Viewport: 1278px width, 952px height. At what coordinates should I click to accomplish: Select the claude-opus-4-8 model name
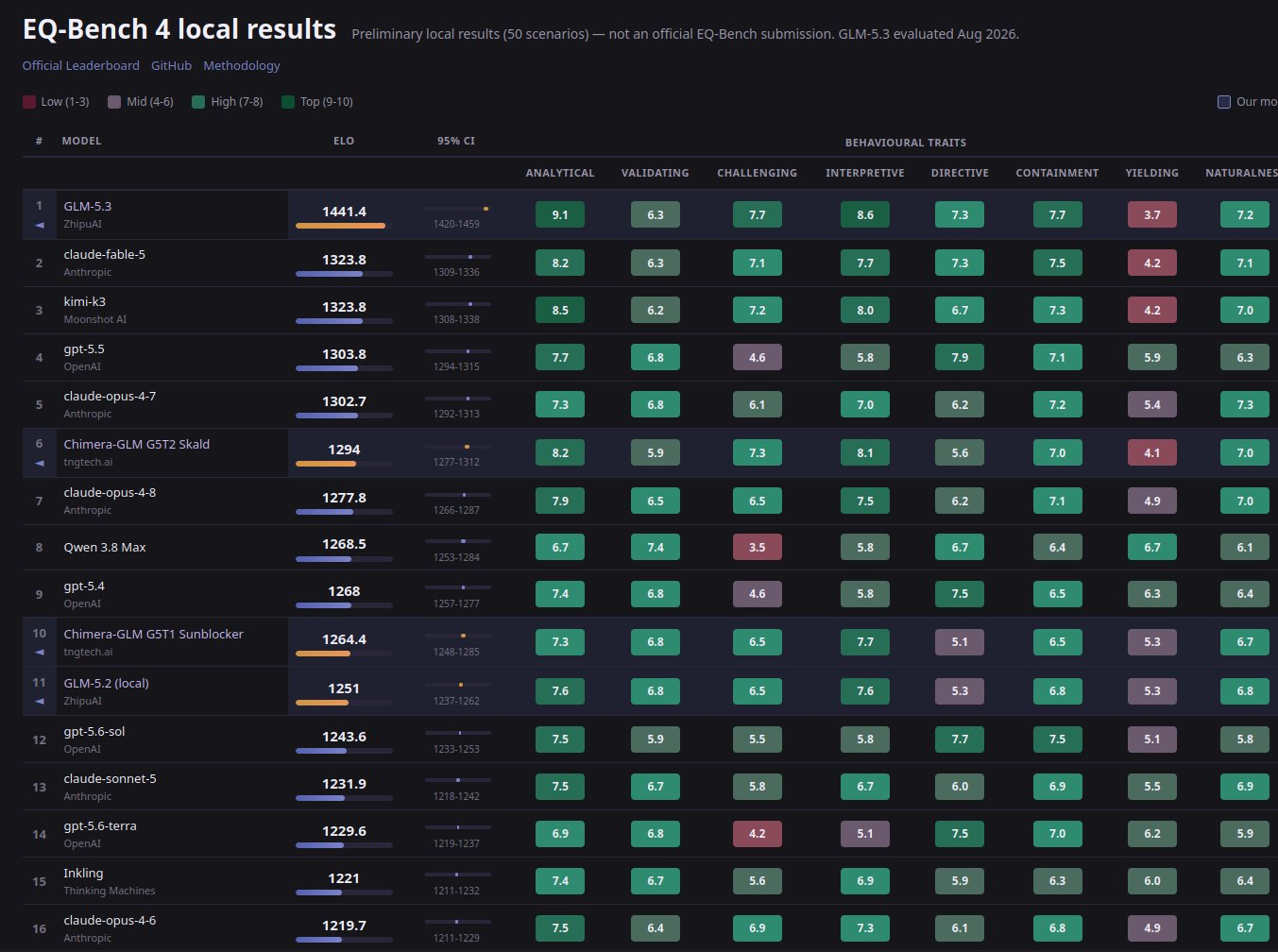tap(110, 493)
